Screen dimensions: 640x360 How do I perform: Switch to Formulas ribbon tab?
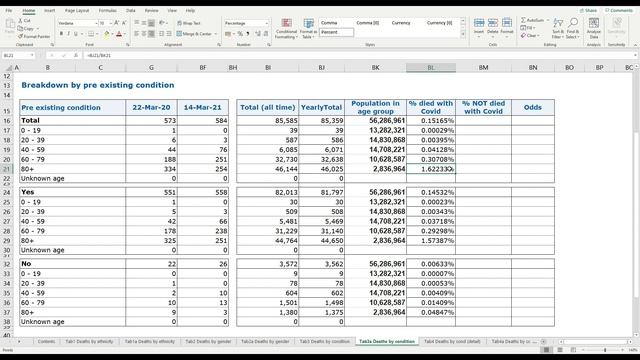pyautogui.click(x=107, y=10)
